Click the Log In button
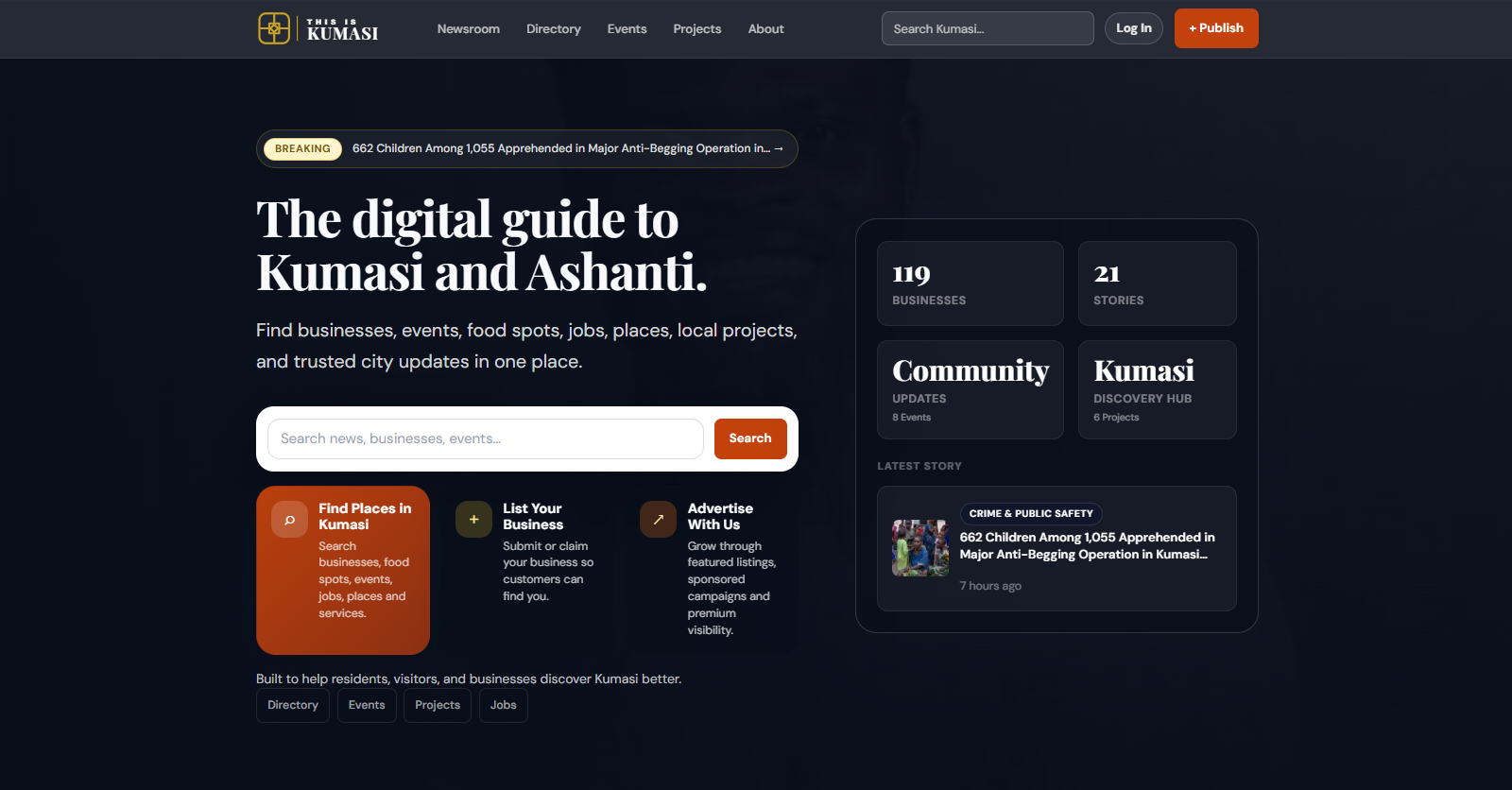This screenshot has height=790, width=1512. pos(1134,28)
